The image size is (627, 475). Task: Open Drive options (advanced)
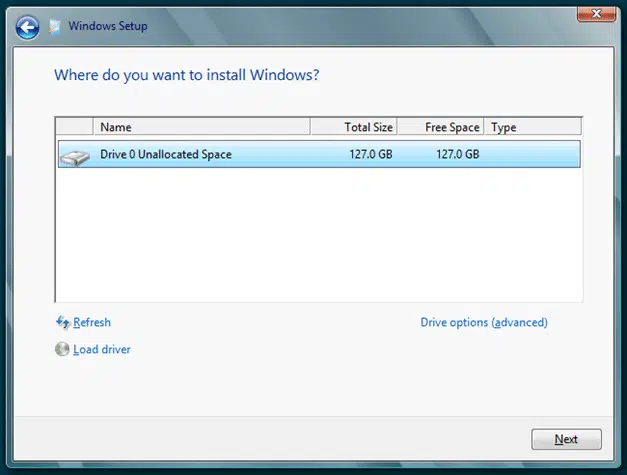484,322
